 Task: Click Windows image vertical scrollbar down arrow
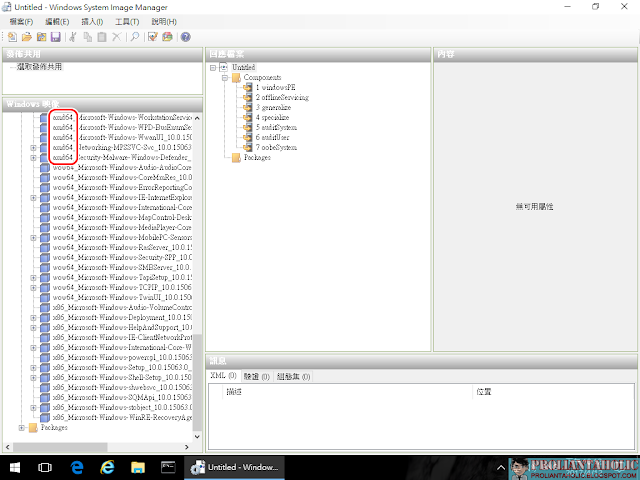197,436
